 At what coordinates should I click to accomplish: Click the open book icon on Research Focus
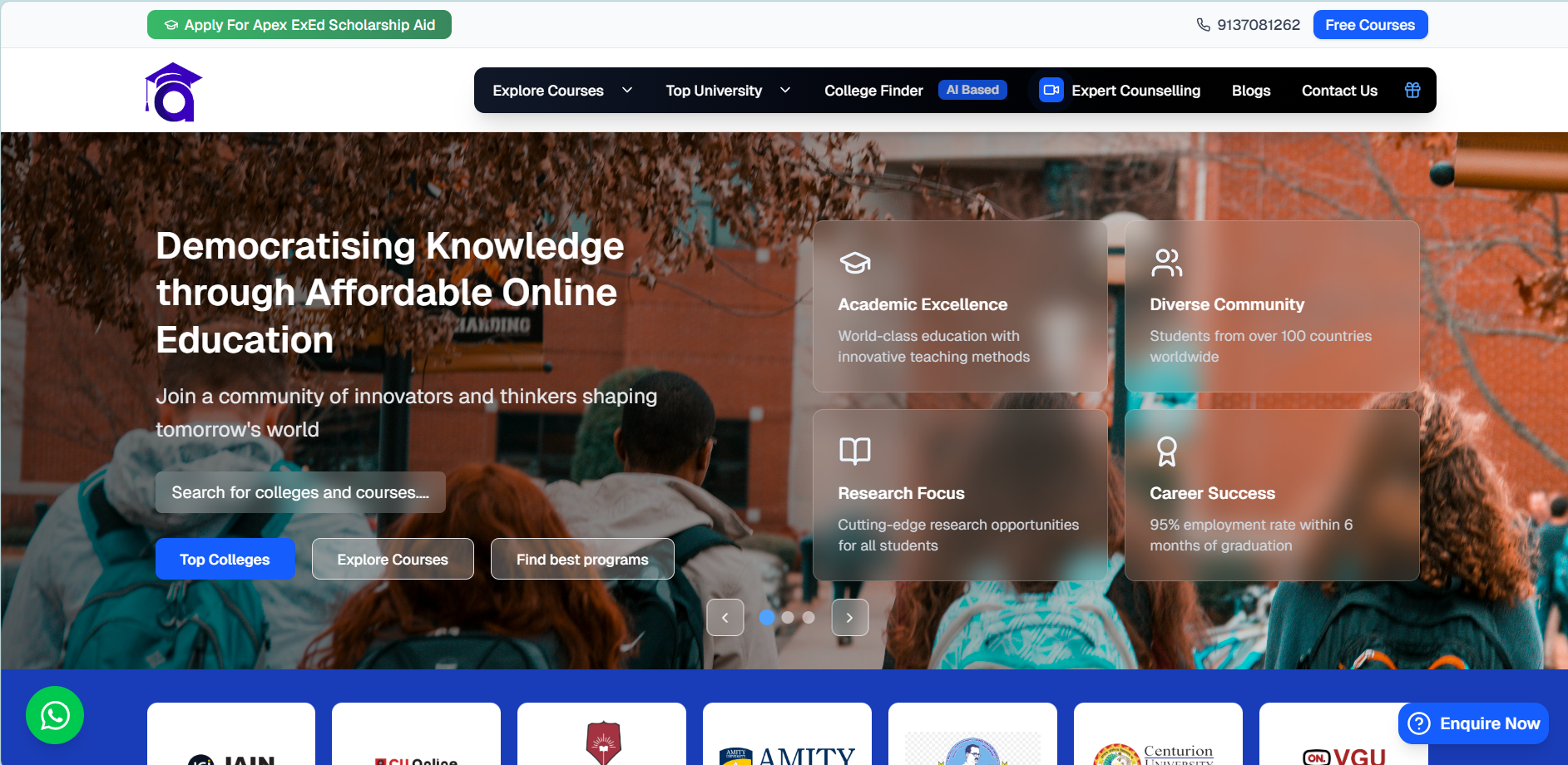(x=854, y=452)
